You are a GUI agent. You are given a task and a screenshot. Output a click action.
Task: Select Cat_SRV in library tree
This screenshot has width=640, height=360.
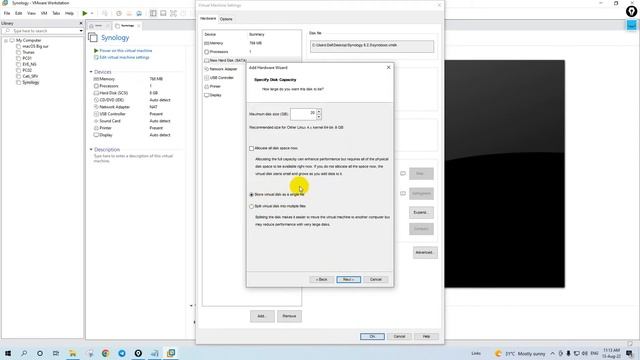pos(30,76)
